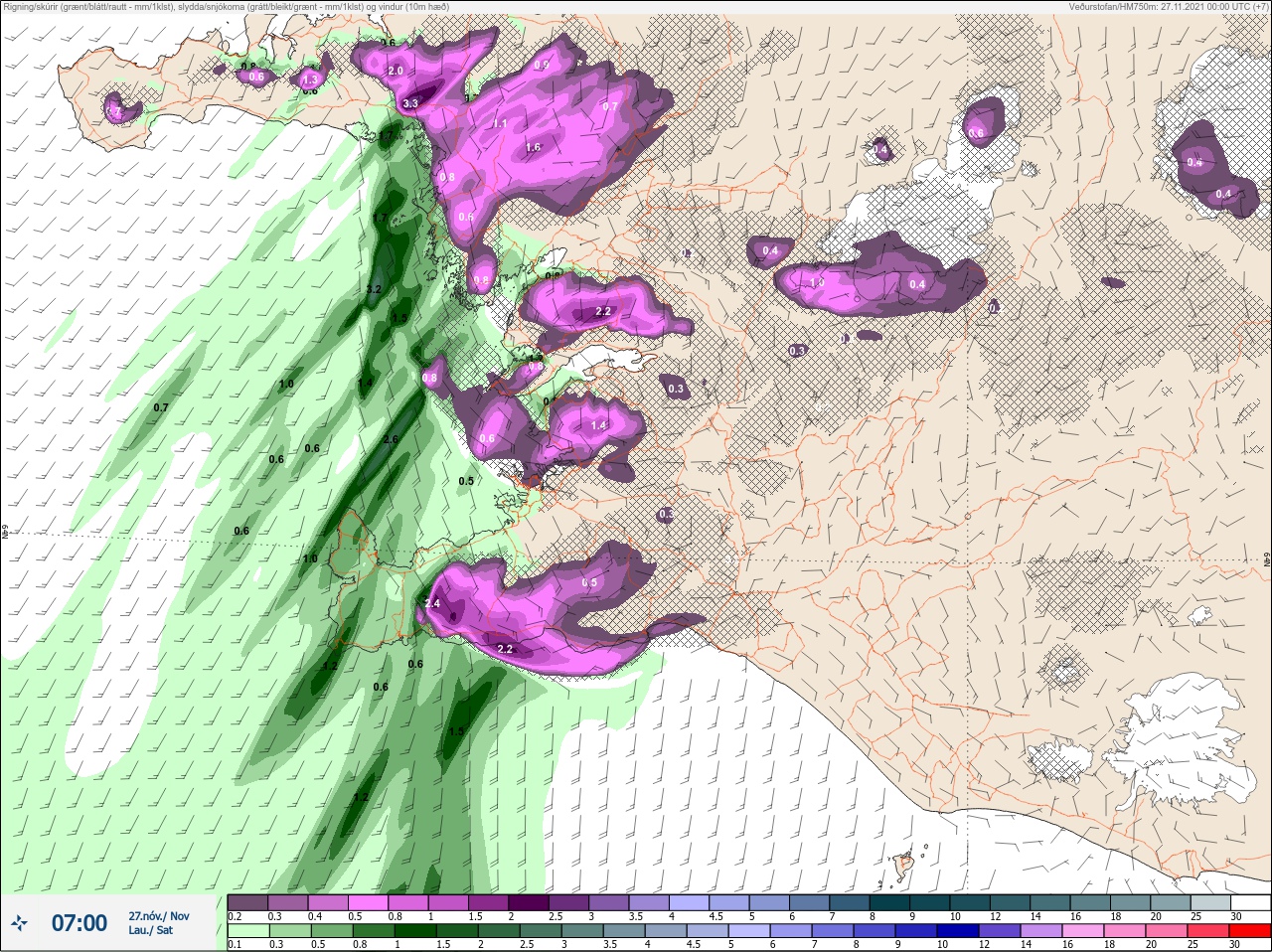Click the teal swatch between 9 and 10, upper scale
Image resolution: width=1272 pixels, height=952 pixels.
pyautogui.click(x=929, y=902)
